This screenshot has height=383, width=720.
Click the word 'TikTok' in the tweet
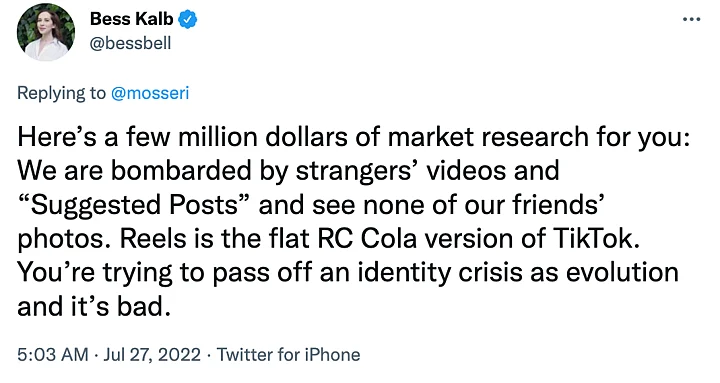point(596,238)
